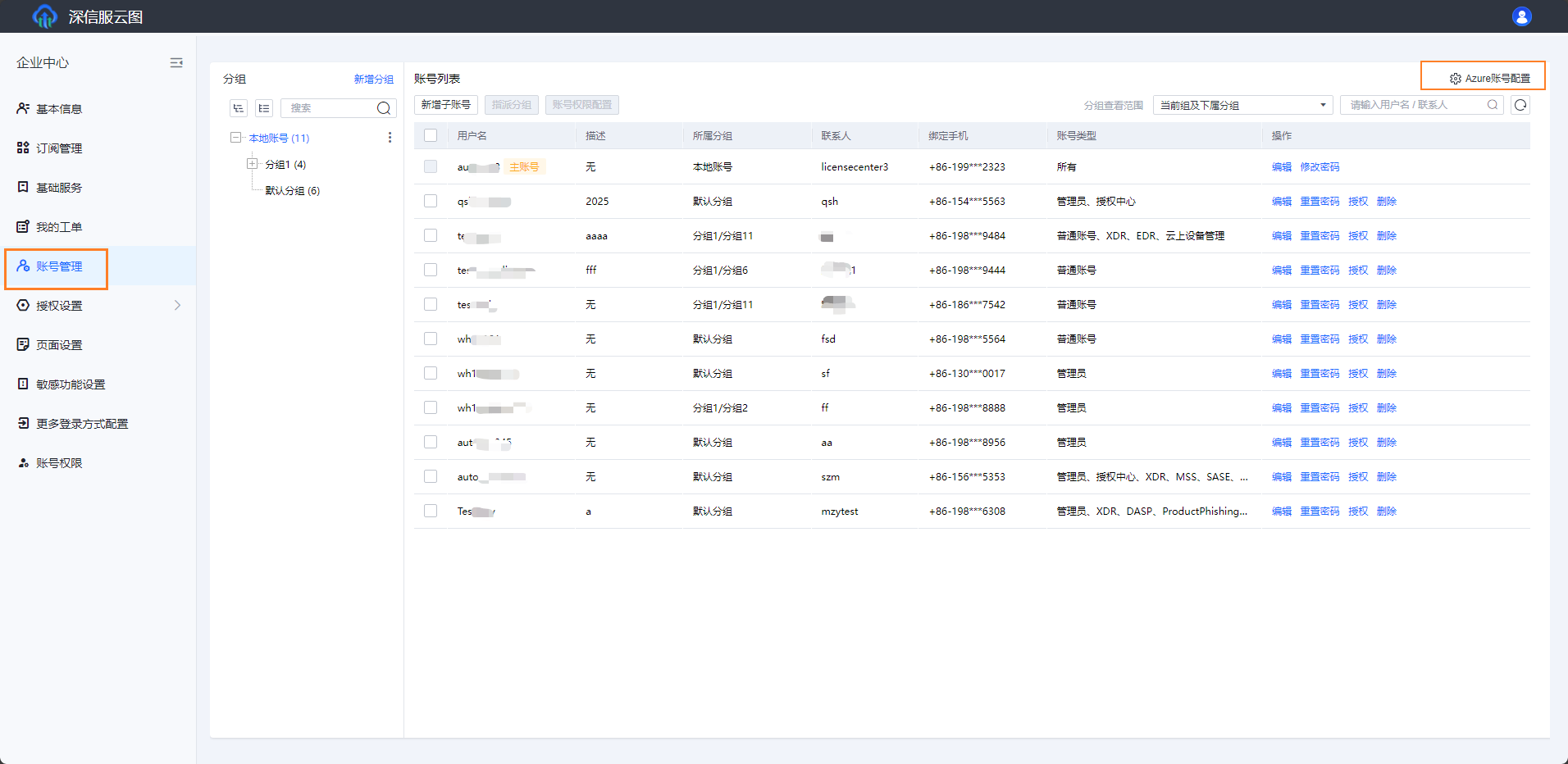Click the 新增子账号 button
This screenshot has width=1568, height=764.
click(446, 105)
